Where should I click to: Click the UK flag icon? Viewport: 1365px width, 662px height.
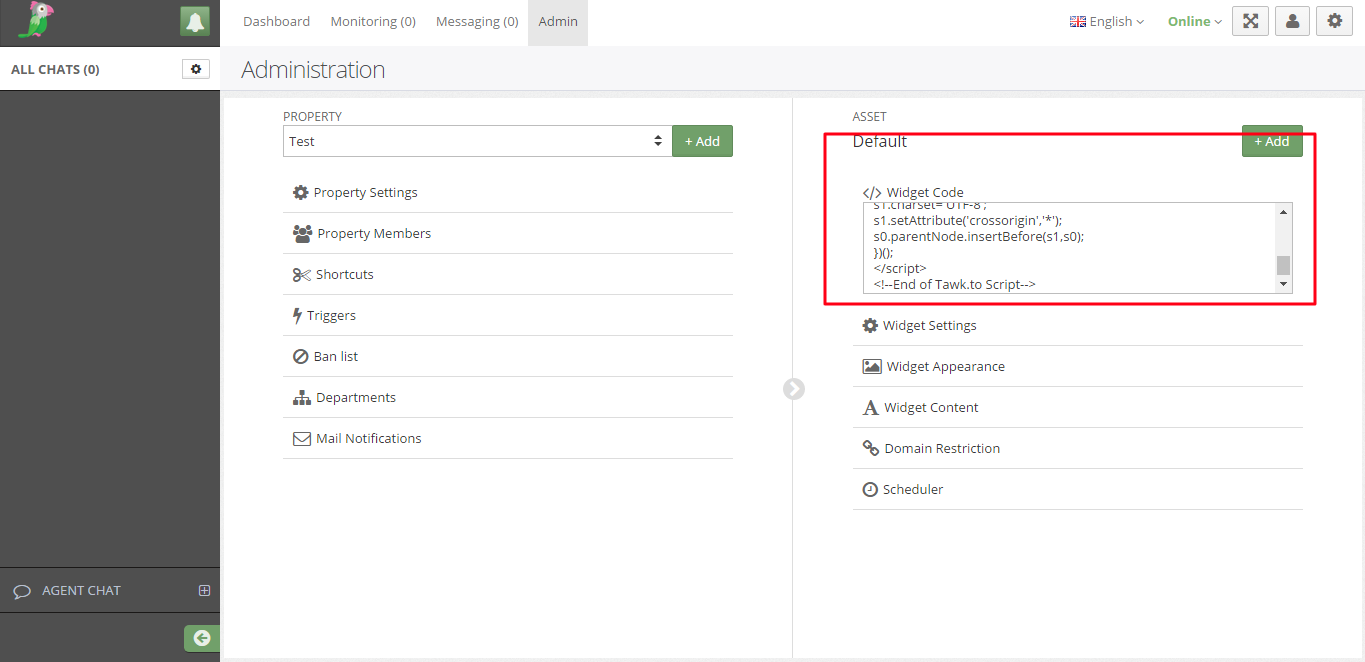(1078, 21)
